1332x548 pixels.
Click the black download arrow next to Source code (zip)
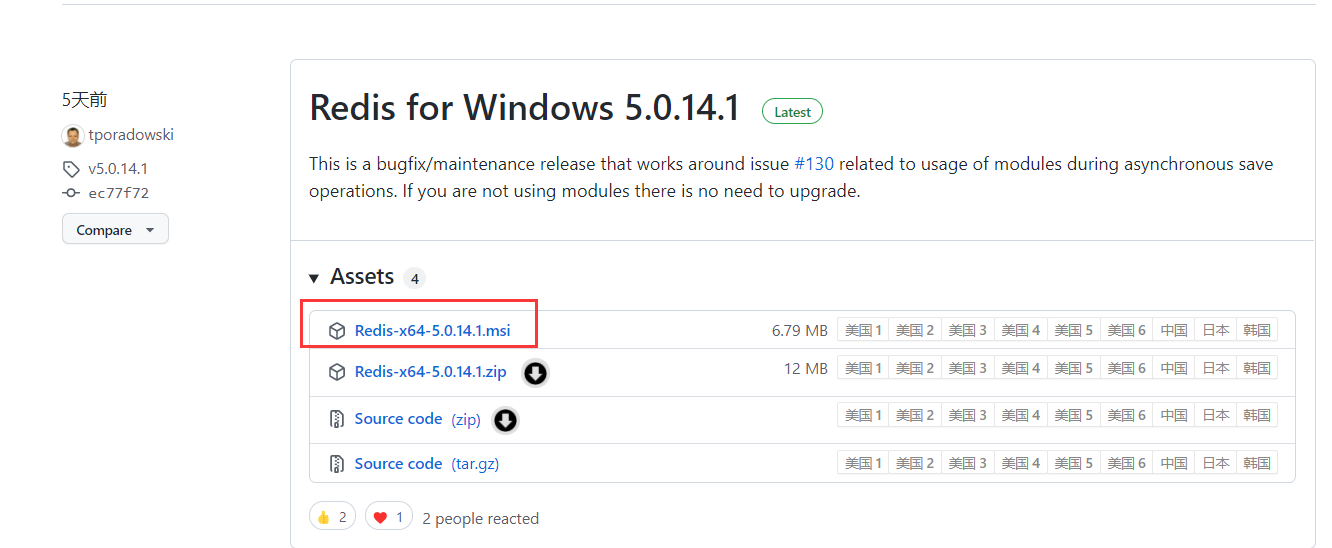click(x=506, y=420)
